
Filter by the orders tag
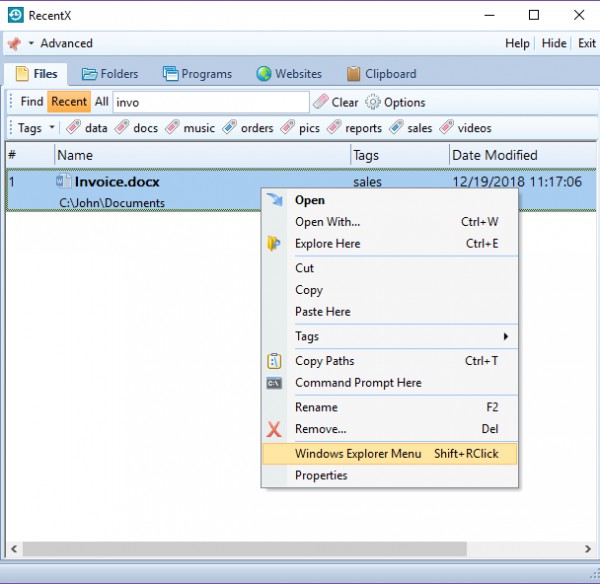coord(248,128)
